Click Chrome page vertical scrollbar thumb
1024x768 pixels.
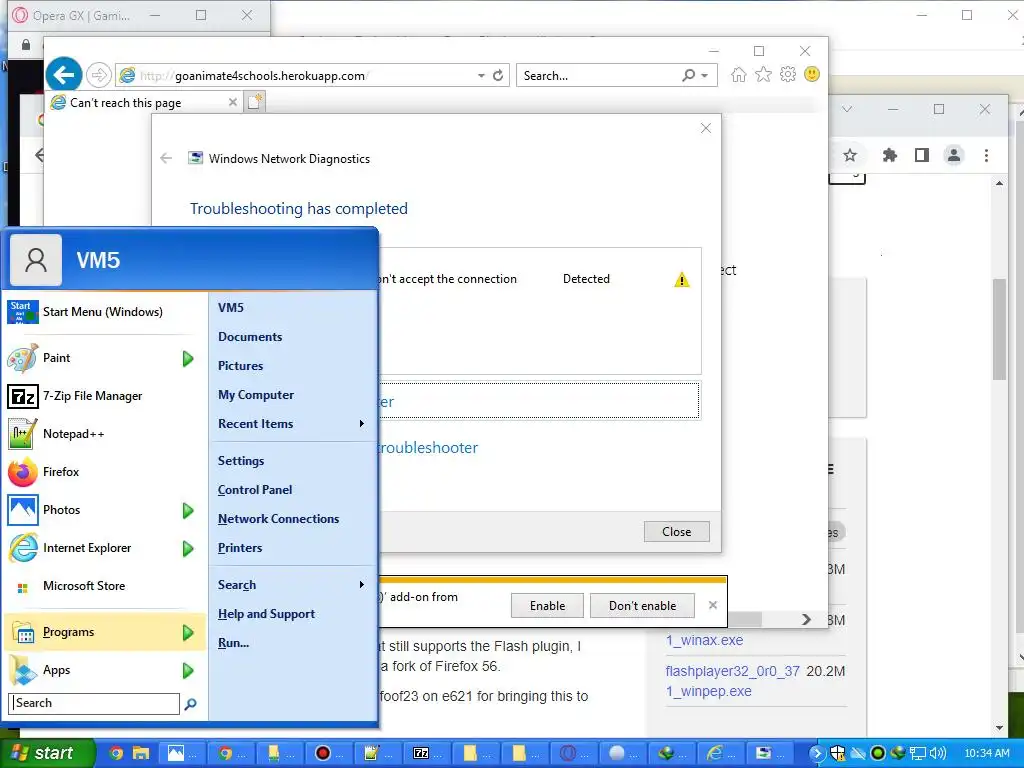pyautogui.click(x=999, y=328)
